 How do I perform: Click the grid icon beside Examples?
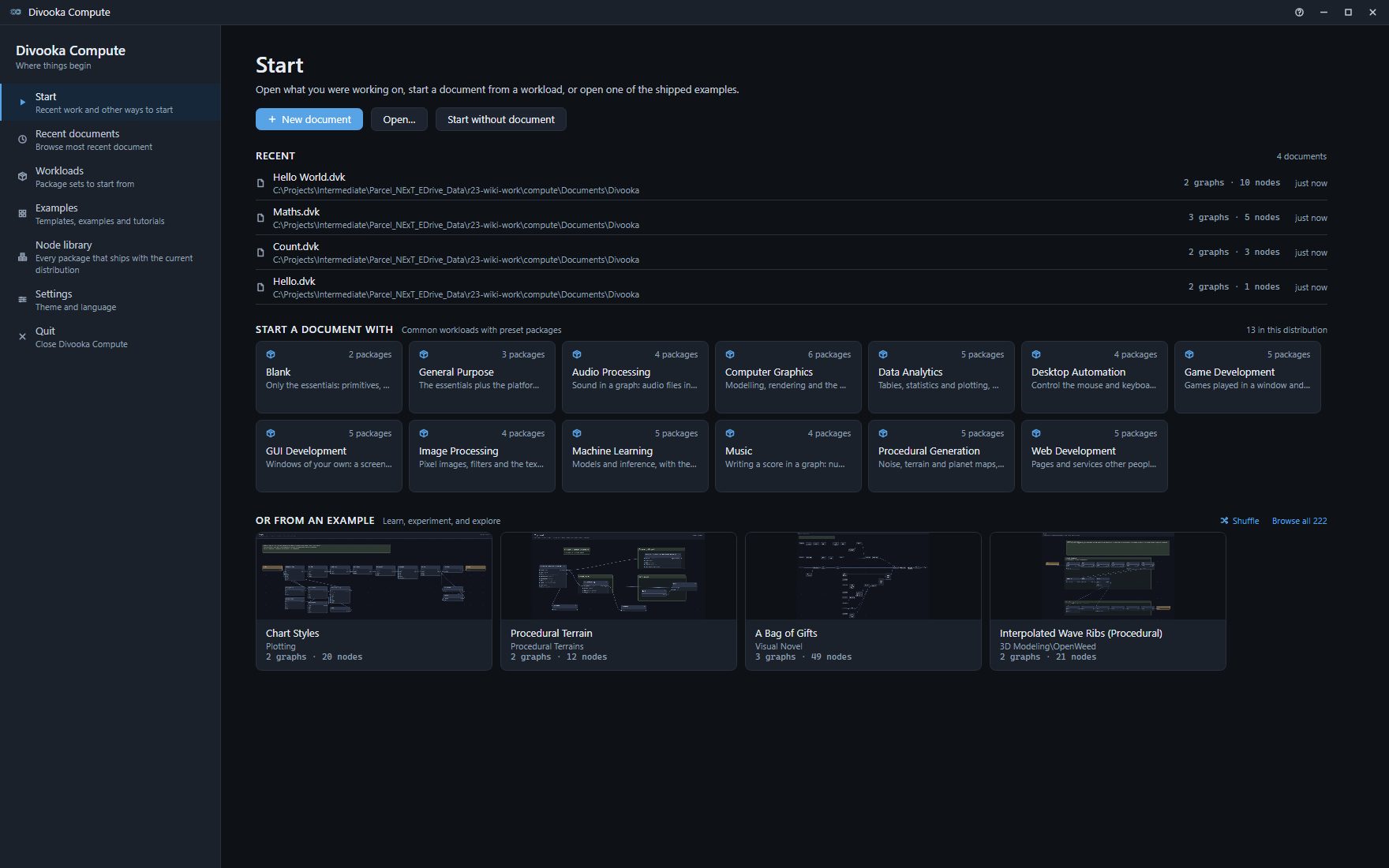(22, 214)
